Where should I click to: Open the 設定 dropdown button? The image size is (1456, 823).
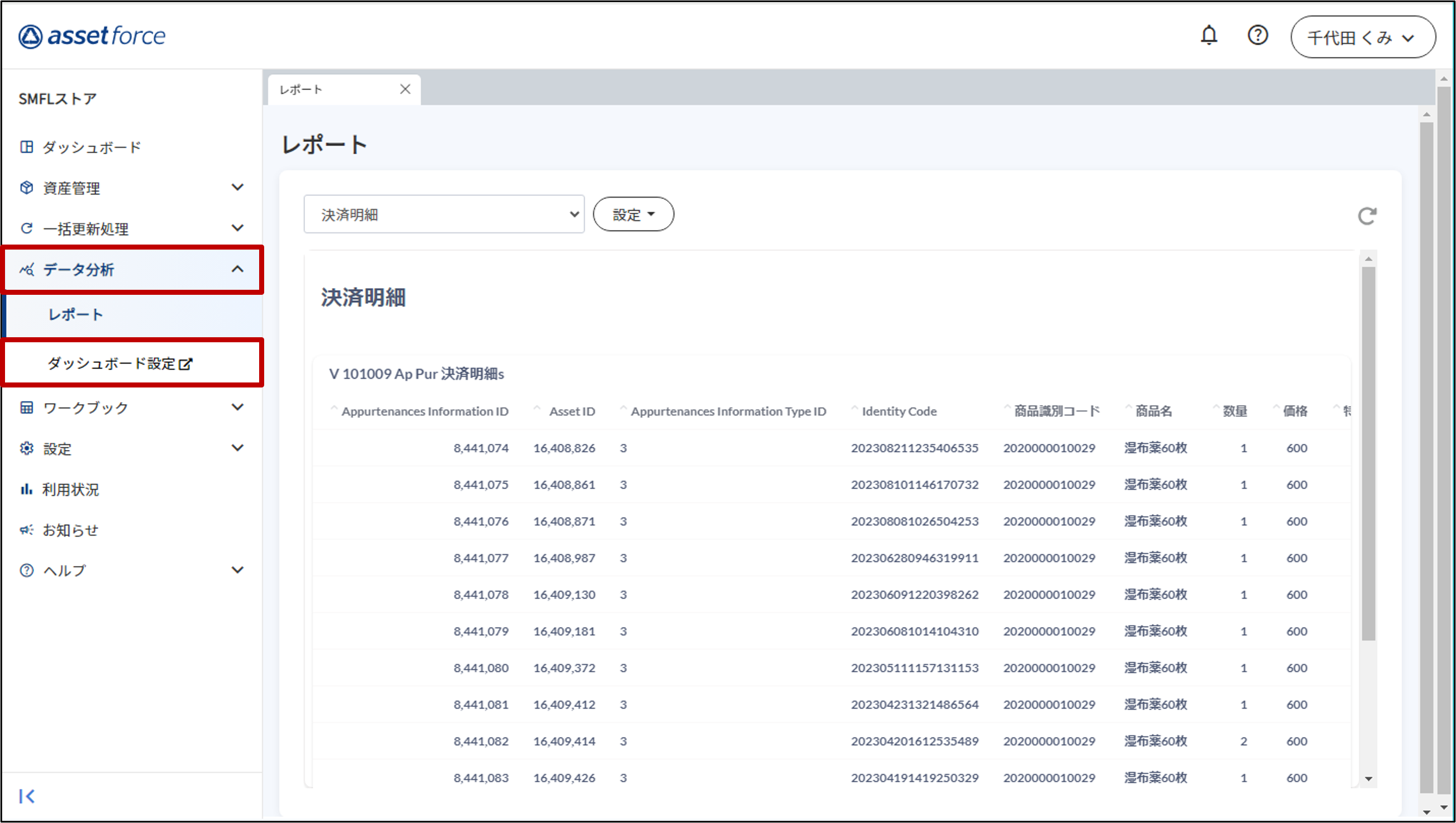[x=633, y=214]
